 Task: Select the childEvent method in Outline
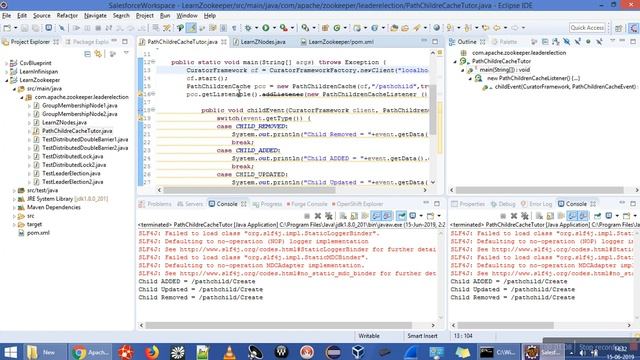click(x=565, y=87)
